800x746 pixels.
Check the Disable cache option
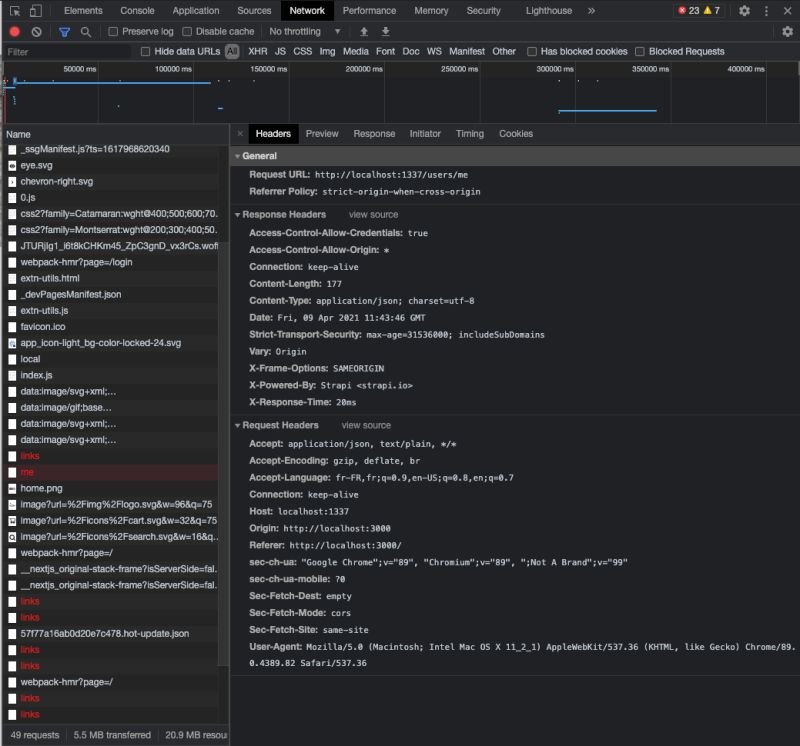187,32
